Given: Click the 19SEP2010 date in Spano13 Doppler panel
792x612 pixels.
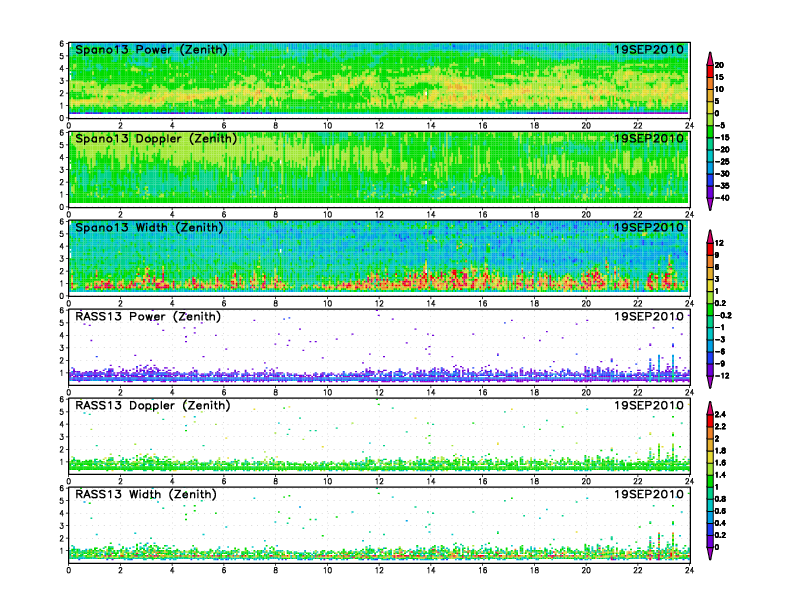Looking at the screenshot, I should point(649,139).
